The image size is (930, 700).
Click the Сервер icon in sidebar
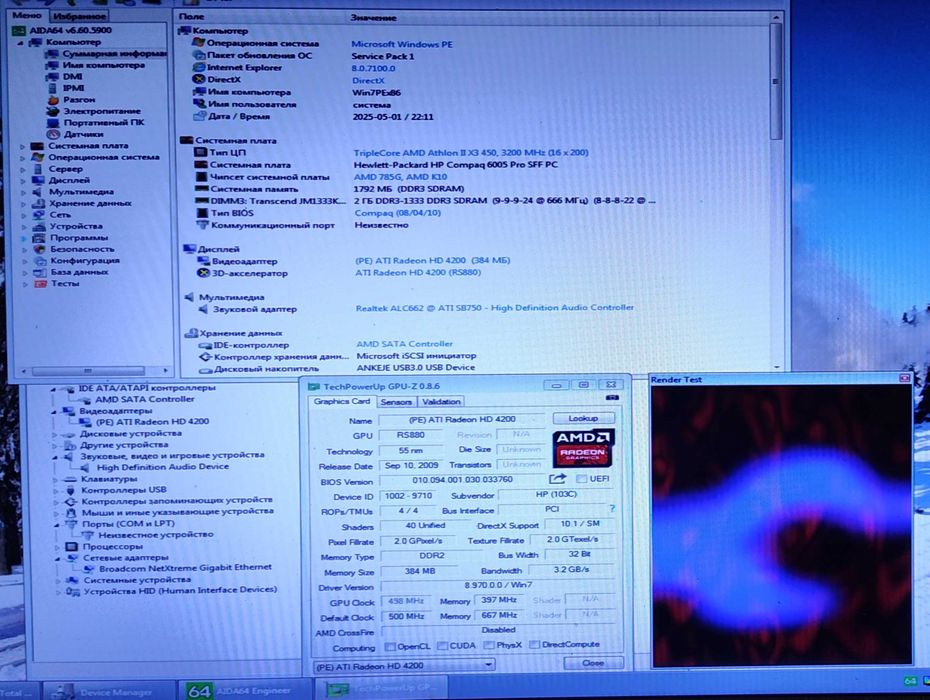[x=38, y=169]
